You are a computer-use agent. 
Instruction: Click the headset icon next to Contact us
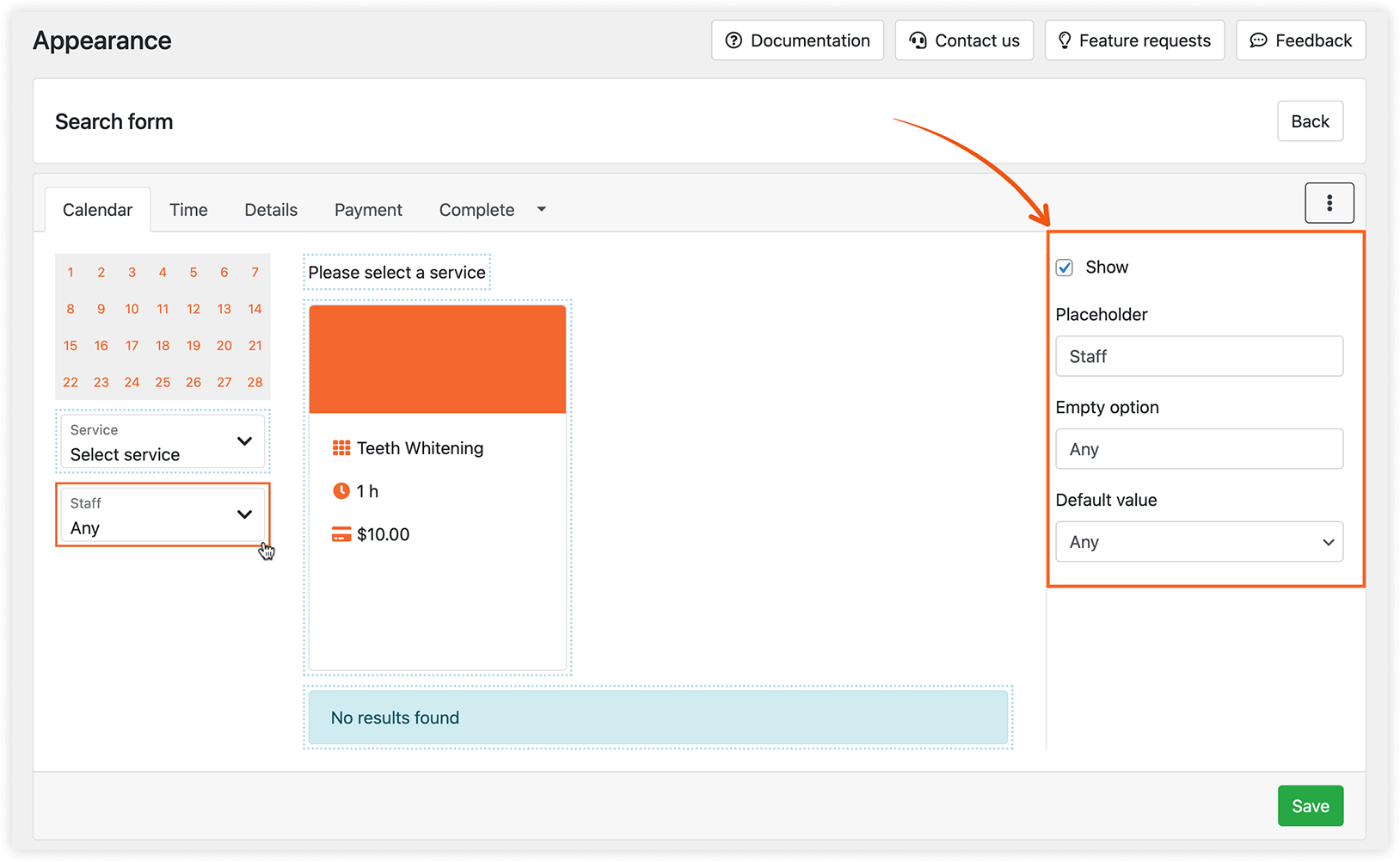coord(918,40)
